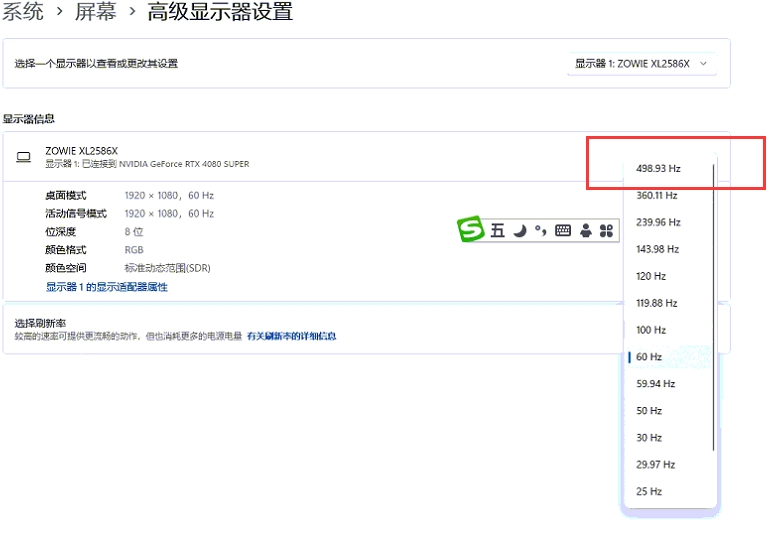Pick the 119.88 Hz option
Viewport: 777px width, 535px height.
point(668,303)
